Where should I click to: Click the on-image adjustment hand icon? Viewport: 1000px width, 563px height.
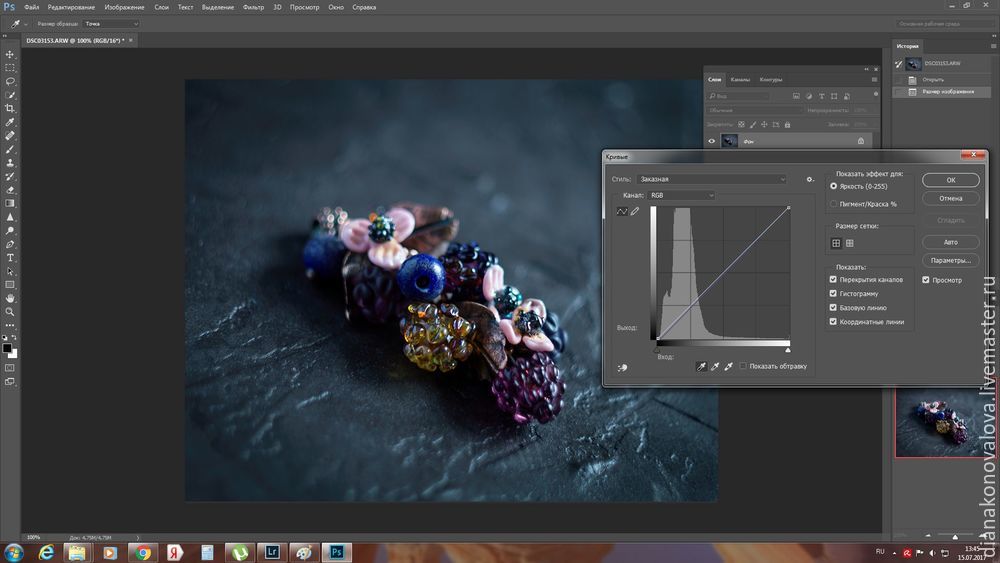[622, 368]
